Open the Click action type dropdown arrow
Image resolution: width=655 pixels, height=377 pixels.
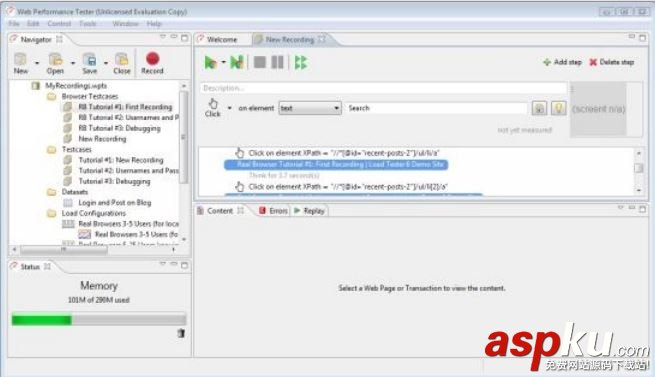click(x=229, y=108)
